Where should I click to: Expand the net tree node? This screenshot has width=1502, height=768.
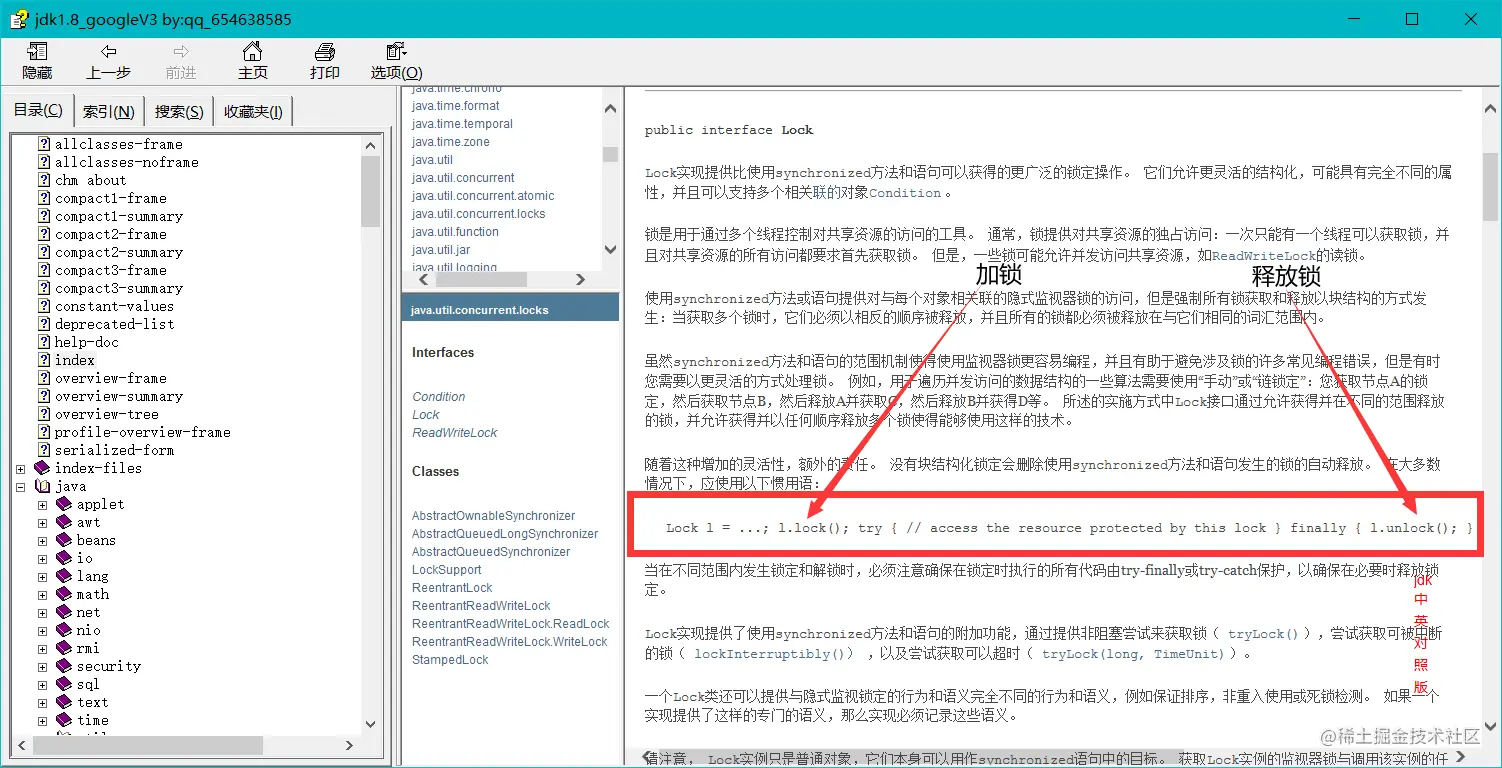[42, 612]
